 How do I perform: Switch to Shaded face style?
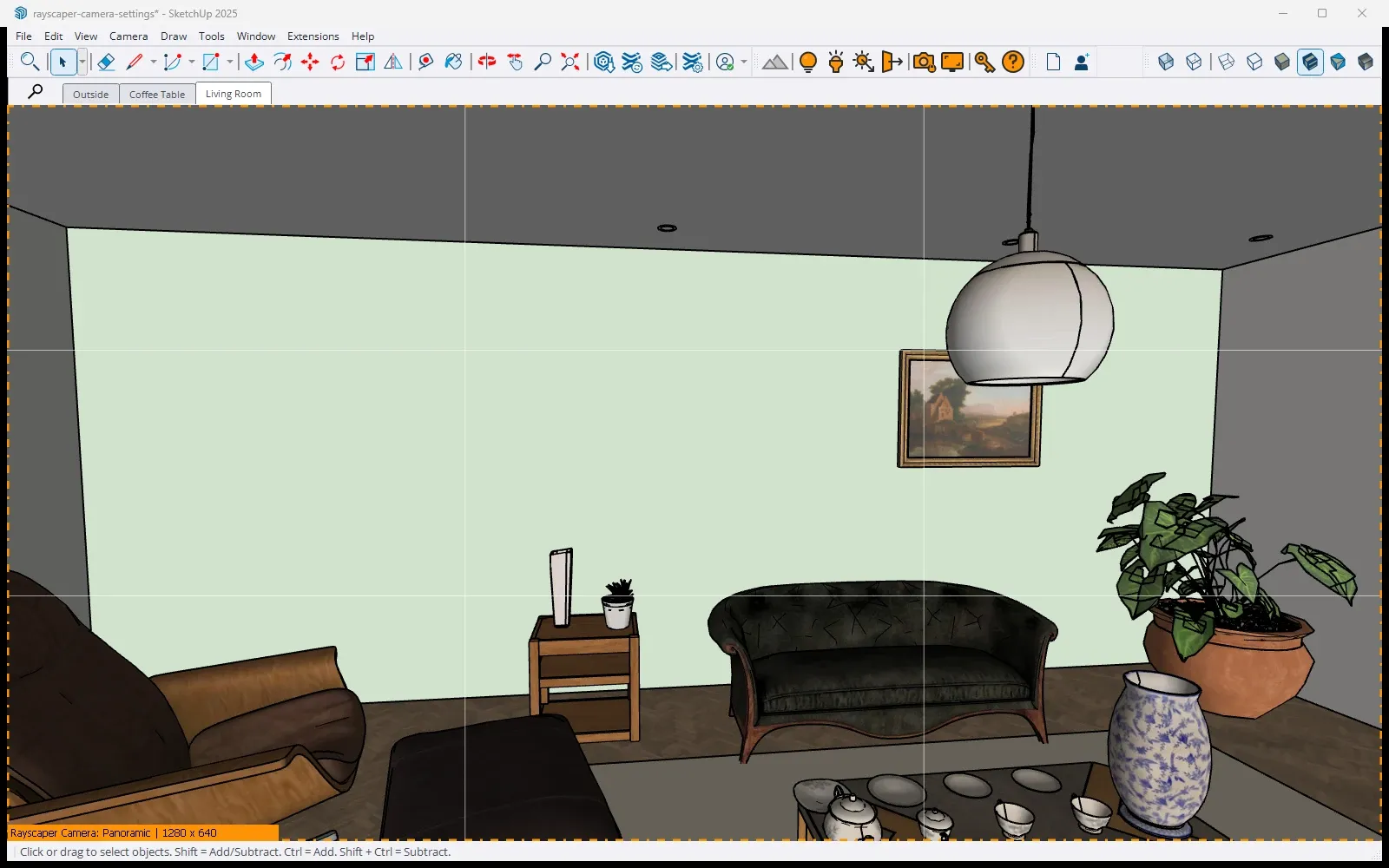point(1282,62)
